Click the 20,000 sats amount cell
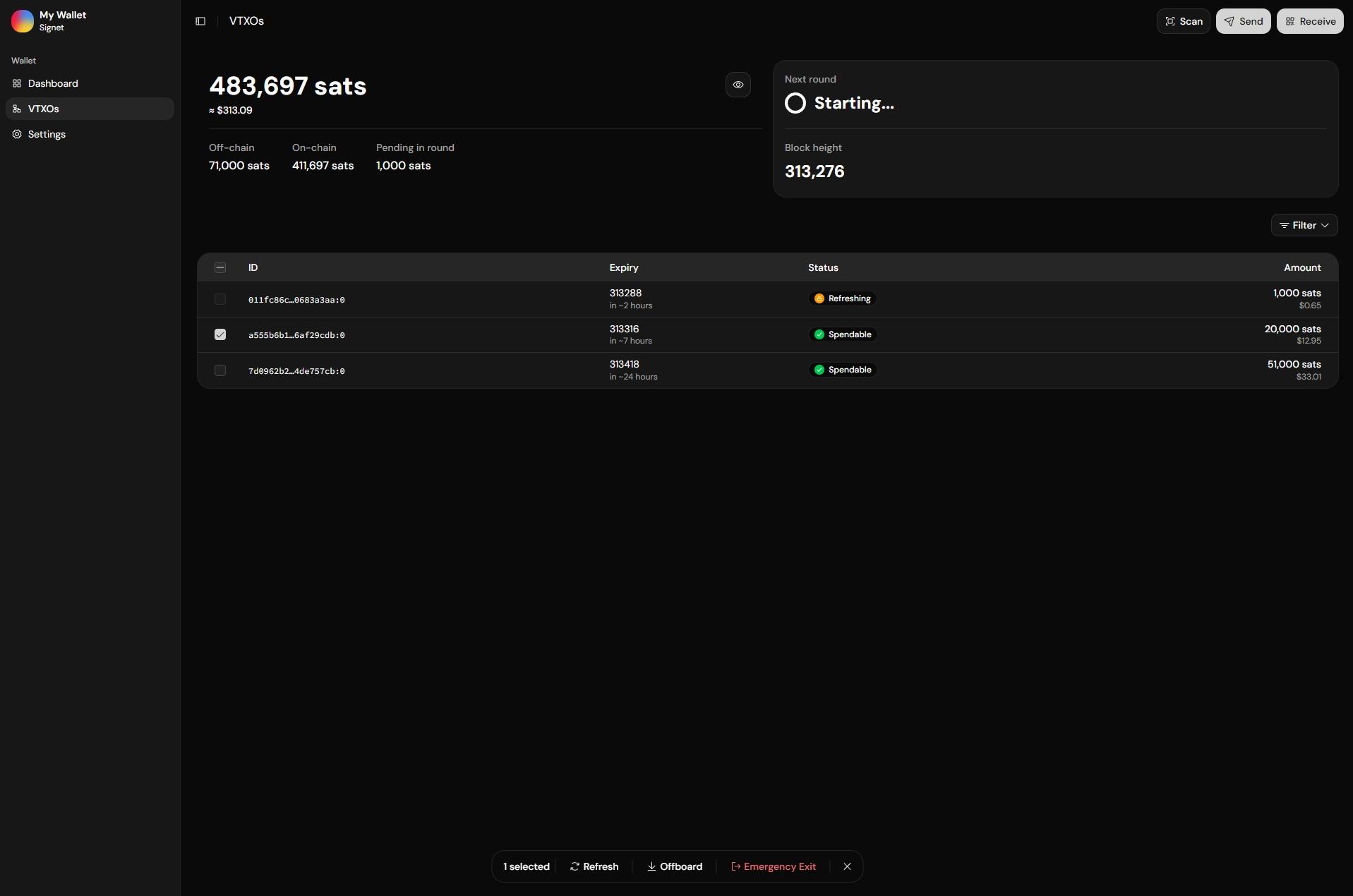 pyautogui.click(x=1292, y=329)
